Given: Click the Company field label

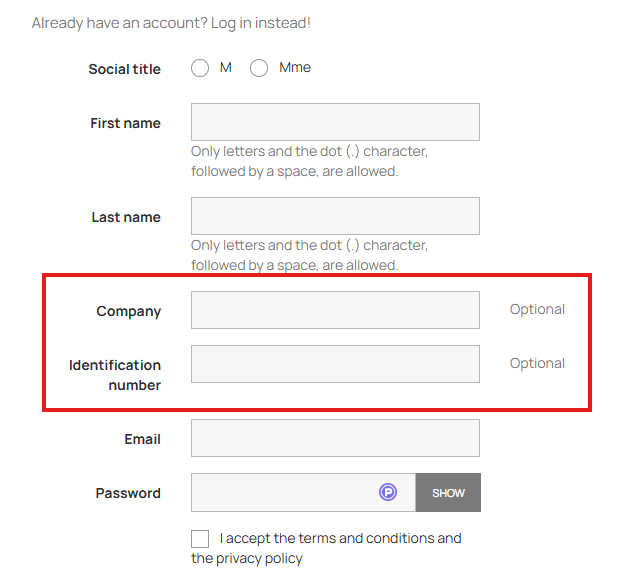Looking at the screenshot, I should 128,311.
